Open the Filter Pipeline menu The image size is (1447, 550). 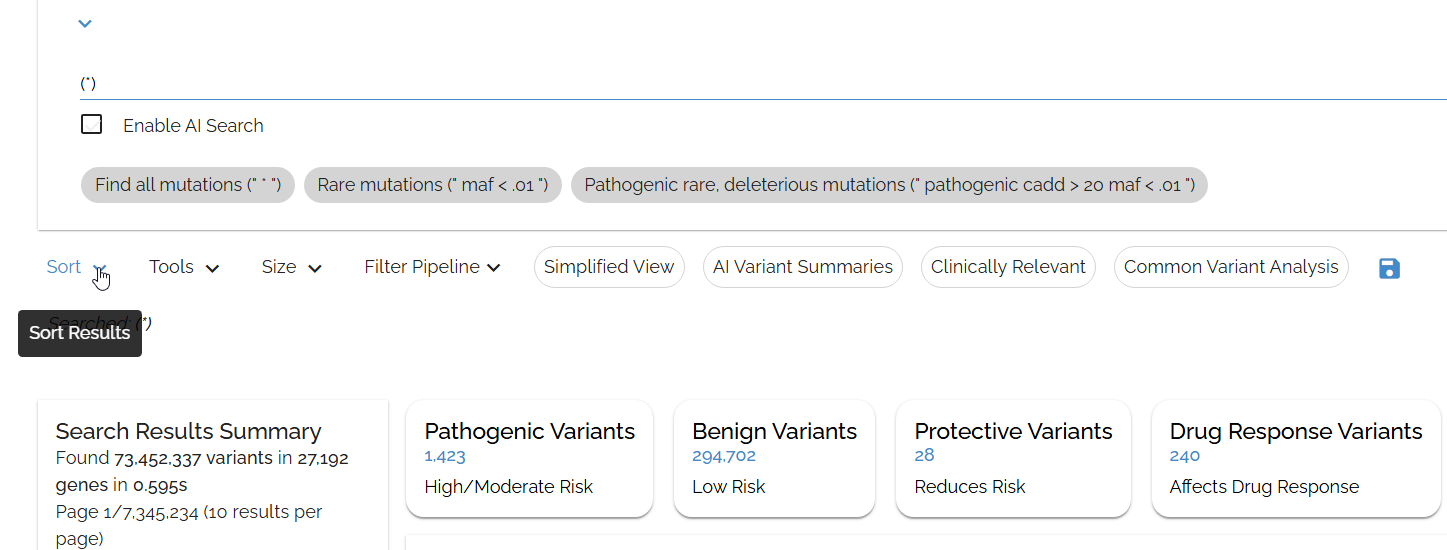(431, 267)
